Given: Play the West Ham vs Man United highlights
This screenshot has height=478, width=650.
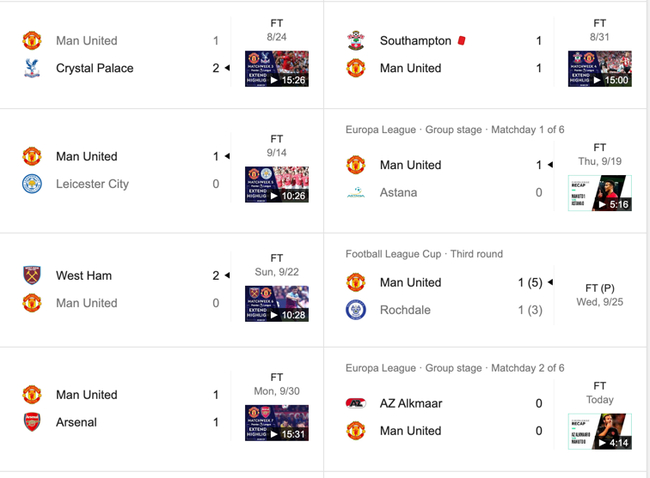Looking at the screenshot, I should pos(277,304).
